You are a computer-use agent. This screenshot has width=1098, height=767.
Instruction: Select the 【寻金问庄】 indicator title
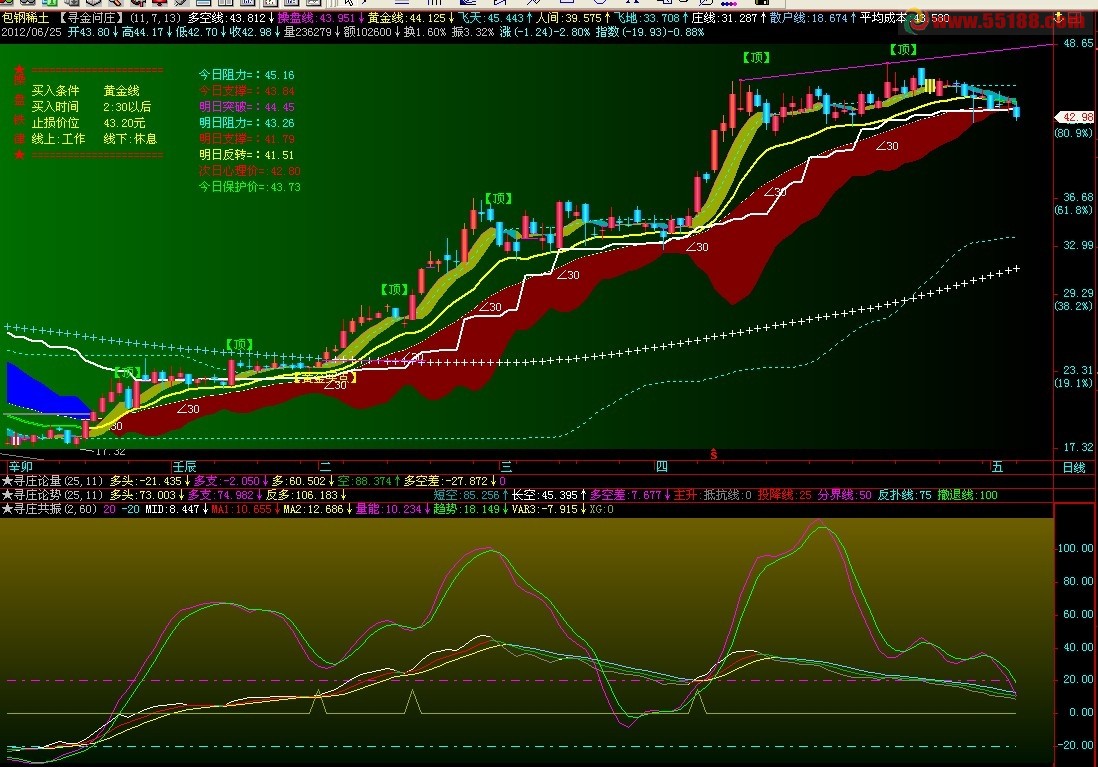pyautogui.click(x=91, y=18)
